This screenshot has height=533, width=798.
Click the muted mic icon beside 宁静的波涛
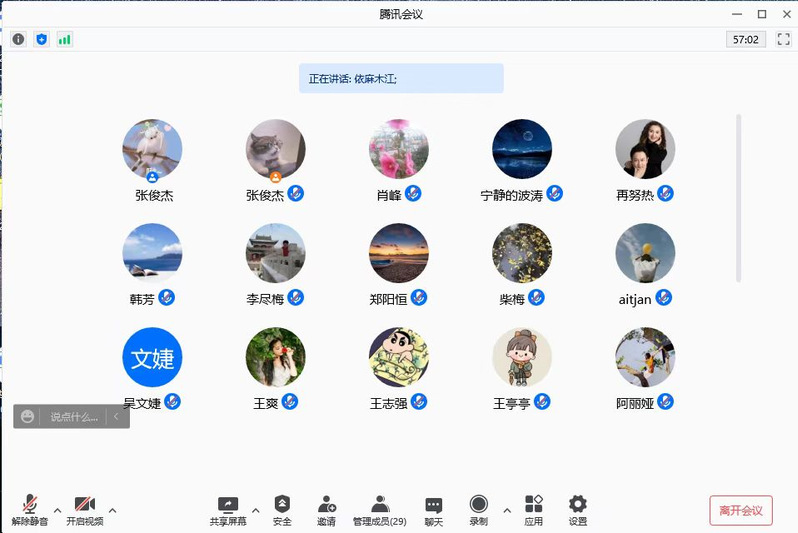[554, 193]
